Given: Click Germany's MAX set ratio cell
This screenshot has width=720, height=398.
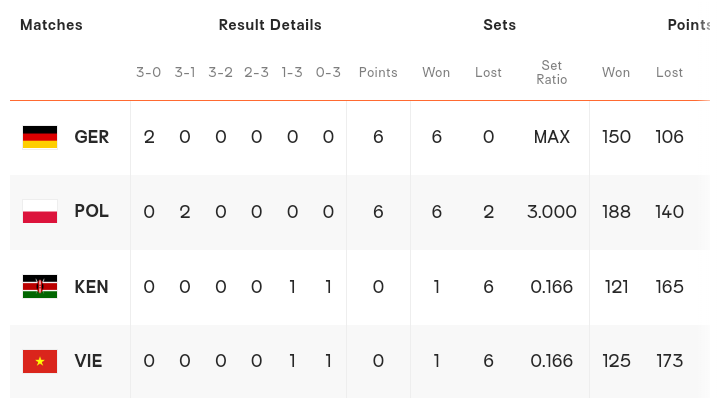Looking at the screenshot, I should tap(551, 137).
